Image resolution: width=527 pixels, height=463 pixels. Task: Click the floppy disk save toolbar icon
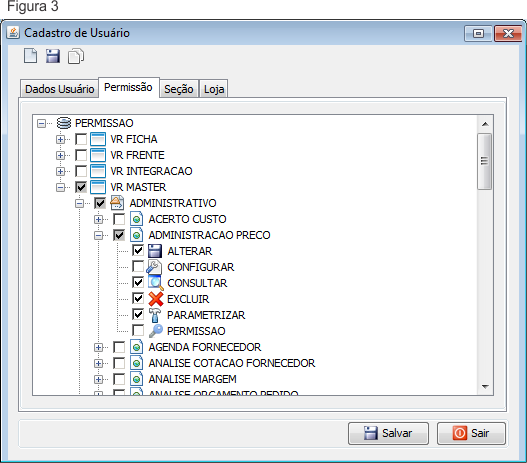click(53, 56)
